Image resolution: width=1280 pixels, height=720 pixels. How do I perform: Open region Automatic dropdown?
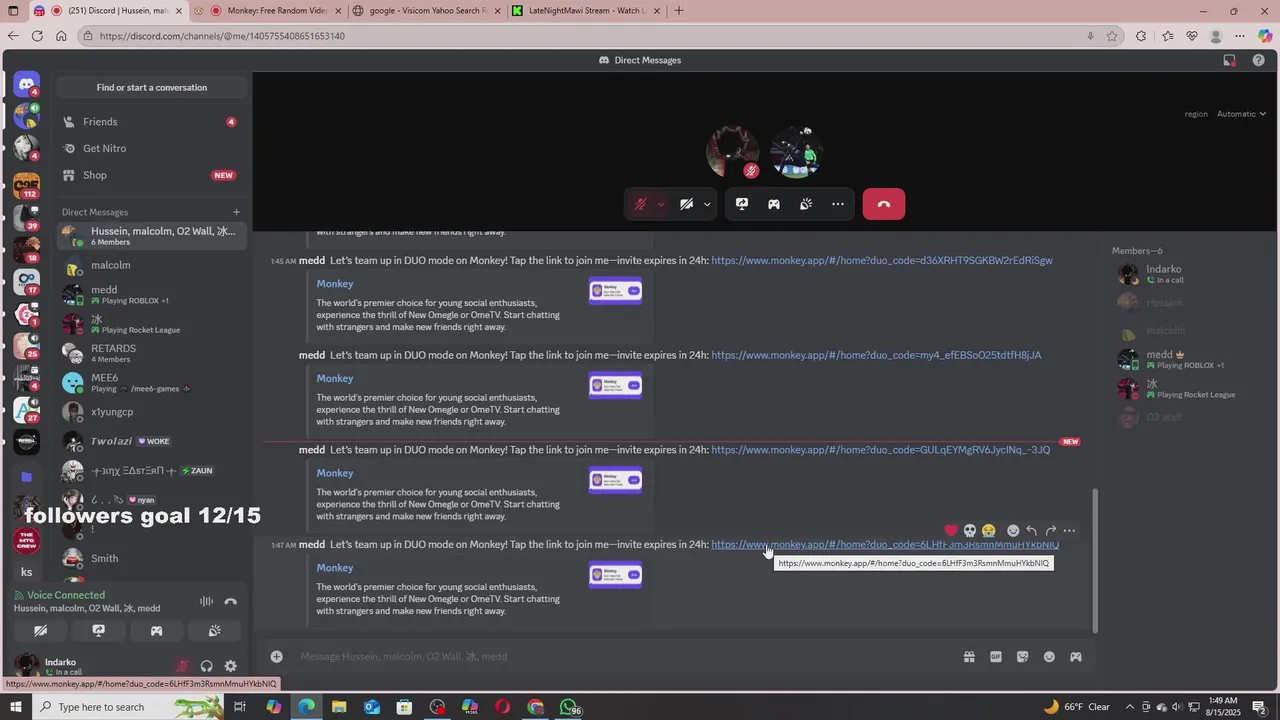(x=1241, y=114)
